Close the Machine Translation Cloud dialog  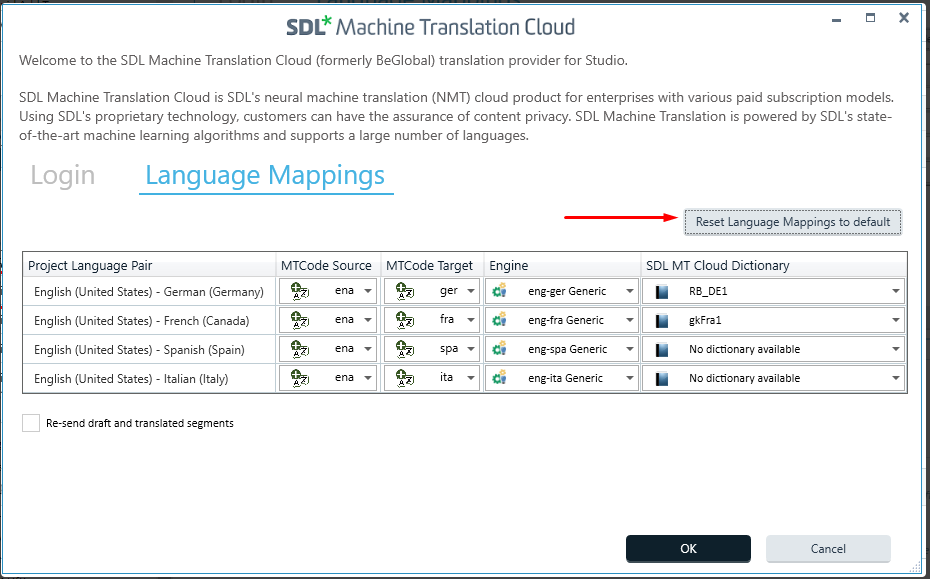click(904, 18)
